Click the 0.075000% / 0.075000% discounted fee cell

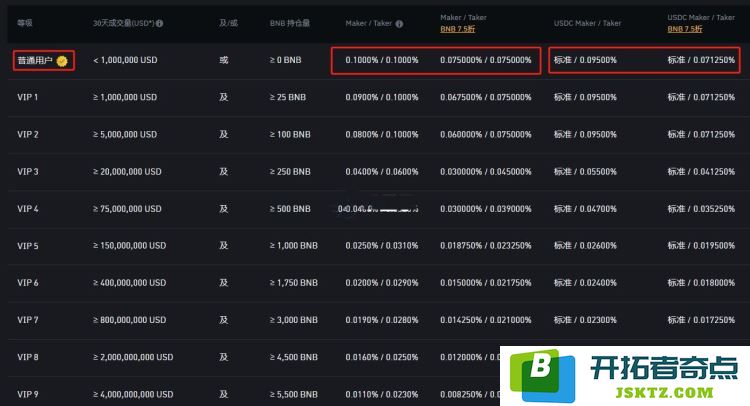pyautogui.click(x=485, y=60)
